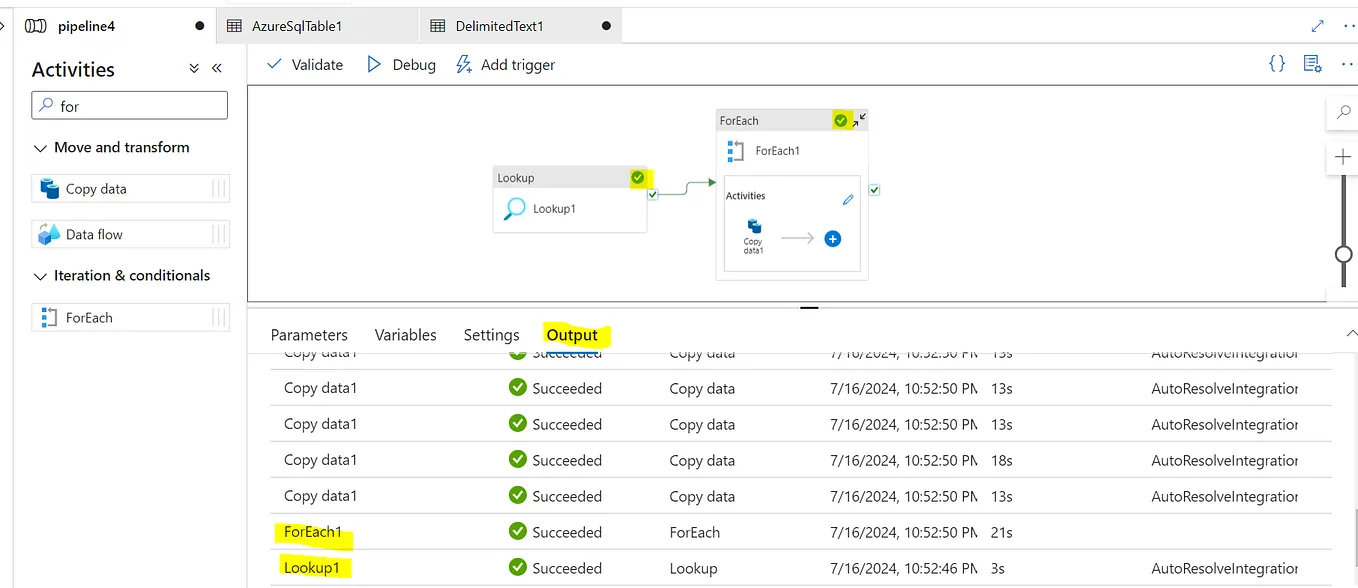Toggle the Lookup success output checkbox

(x=653, y=195)
